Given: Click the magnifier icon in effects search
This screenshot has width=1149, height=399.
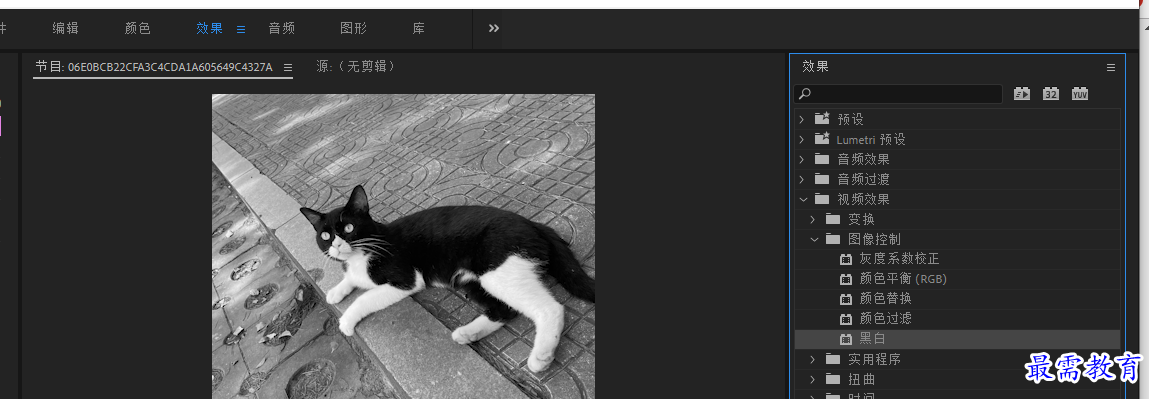Looking at the screenshot, I should coord(805,94).
